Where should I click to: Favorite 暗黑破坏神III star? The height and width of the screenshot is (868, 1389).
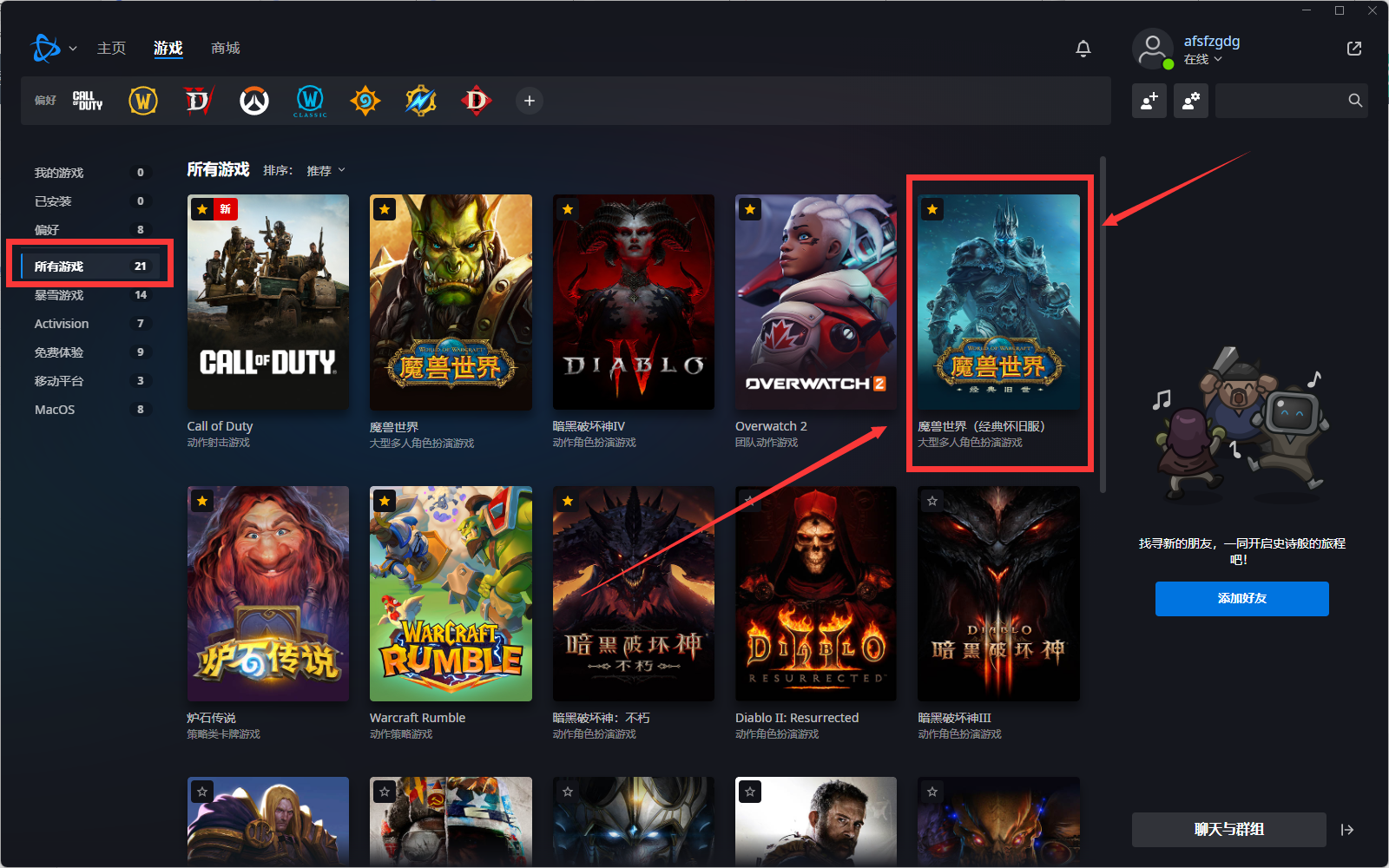click(x=932, y=501)
